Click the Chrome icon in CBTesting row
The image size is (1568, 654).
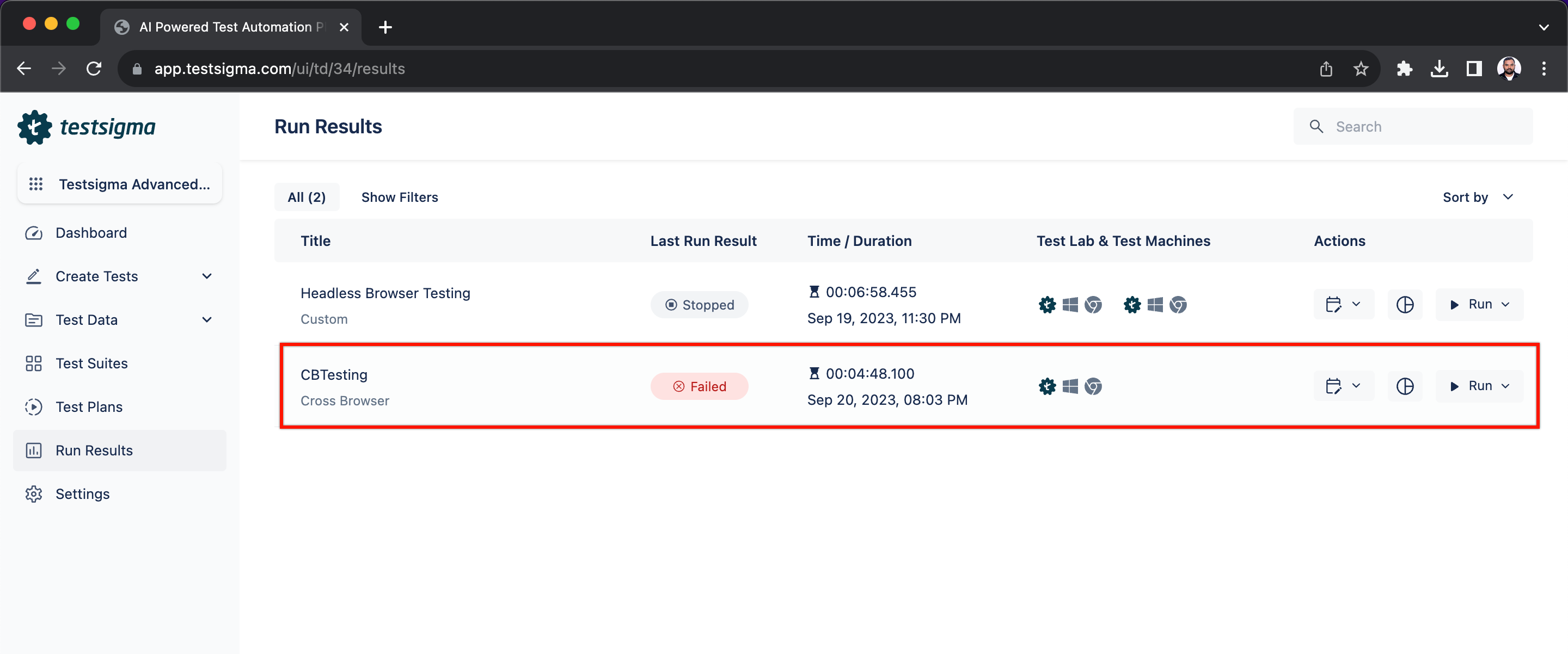pos(1093,386)
